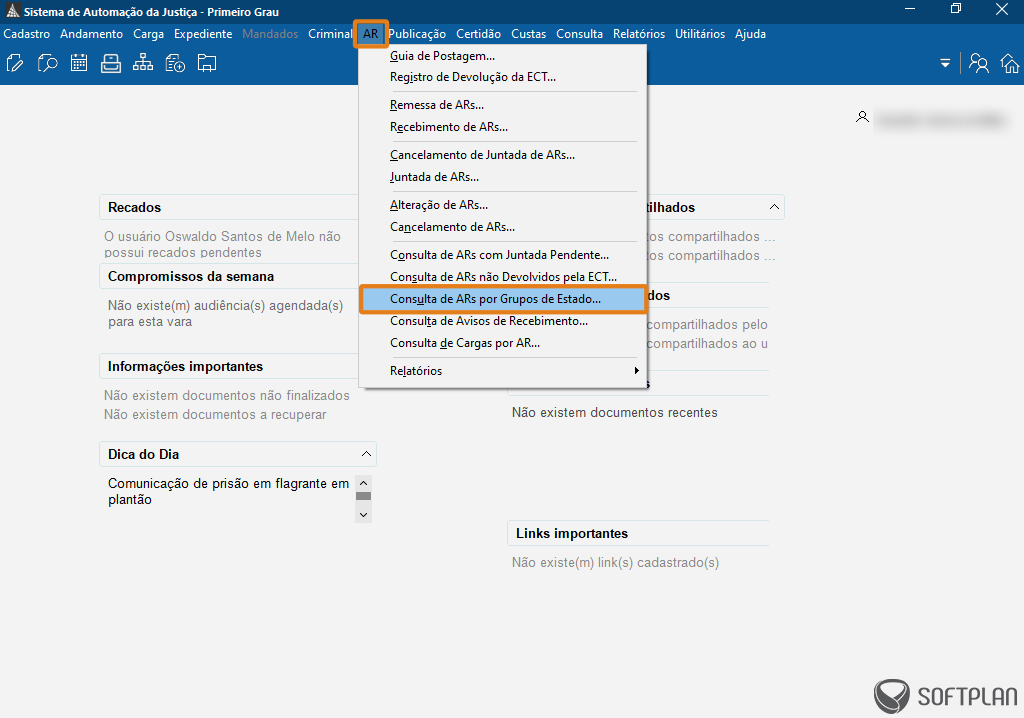Click the application icon in the title bar
The width and height of the screenshot is (1024, 718).
[12, 11]
